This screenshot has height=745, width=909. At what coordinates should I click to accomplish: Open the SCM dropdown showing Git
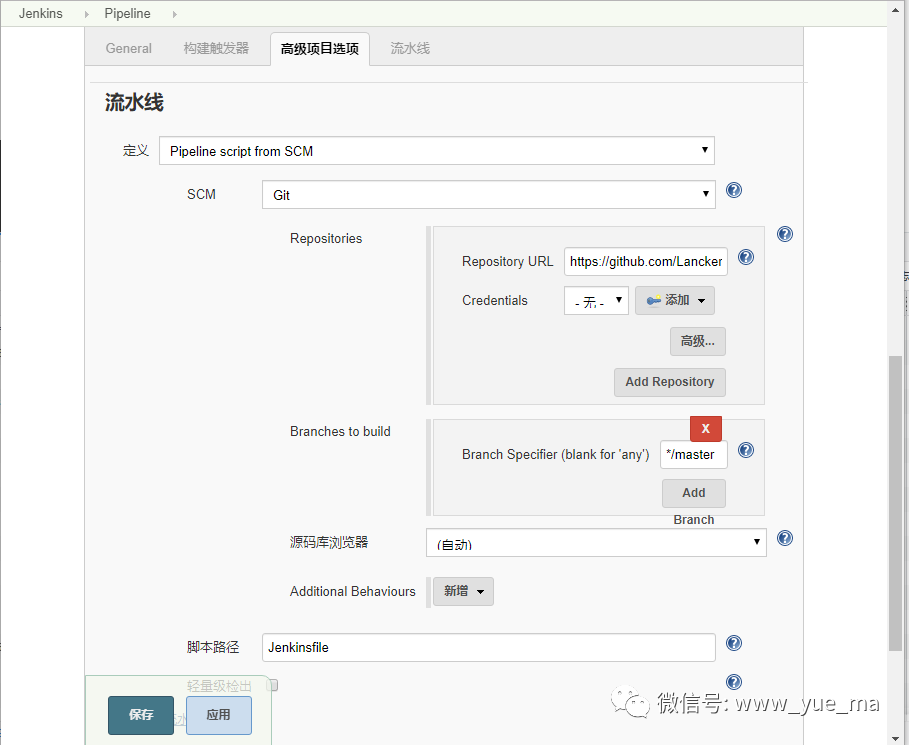click(488, 194)
